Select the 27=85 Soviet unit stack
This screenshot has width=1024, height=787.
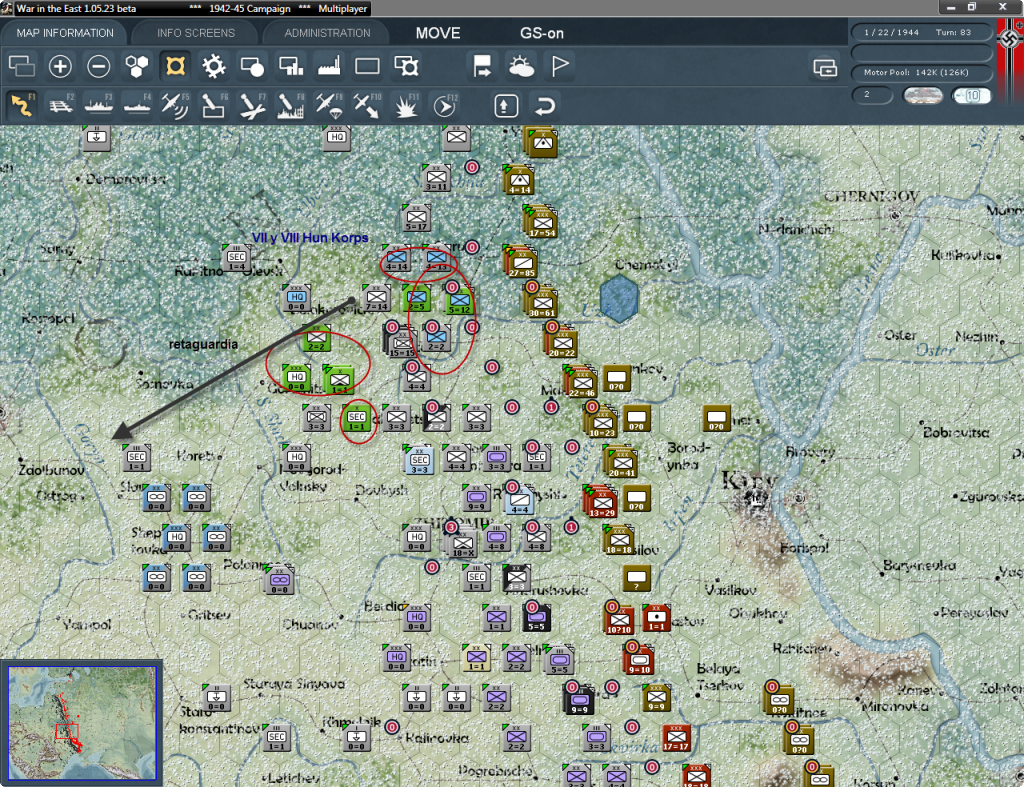(x=520, y=261)
